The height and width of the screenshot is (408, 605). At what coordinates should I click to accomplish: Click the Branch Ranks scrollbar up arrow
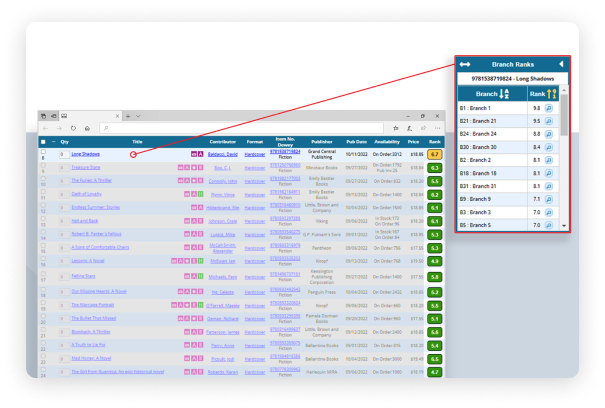click(564, 90)
